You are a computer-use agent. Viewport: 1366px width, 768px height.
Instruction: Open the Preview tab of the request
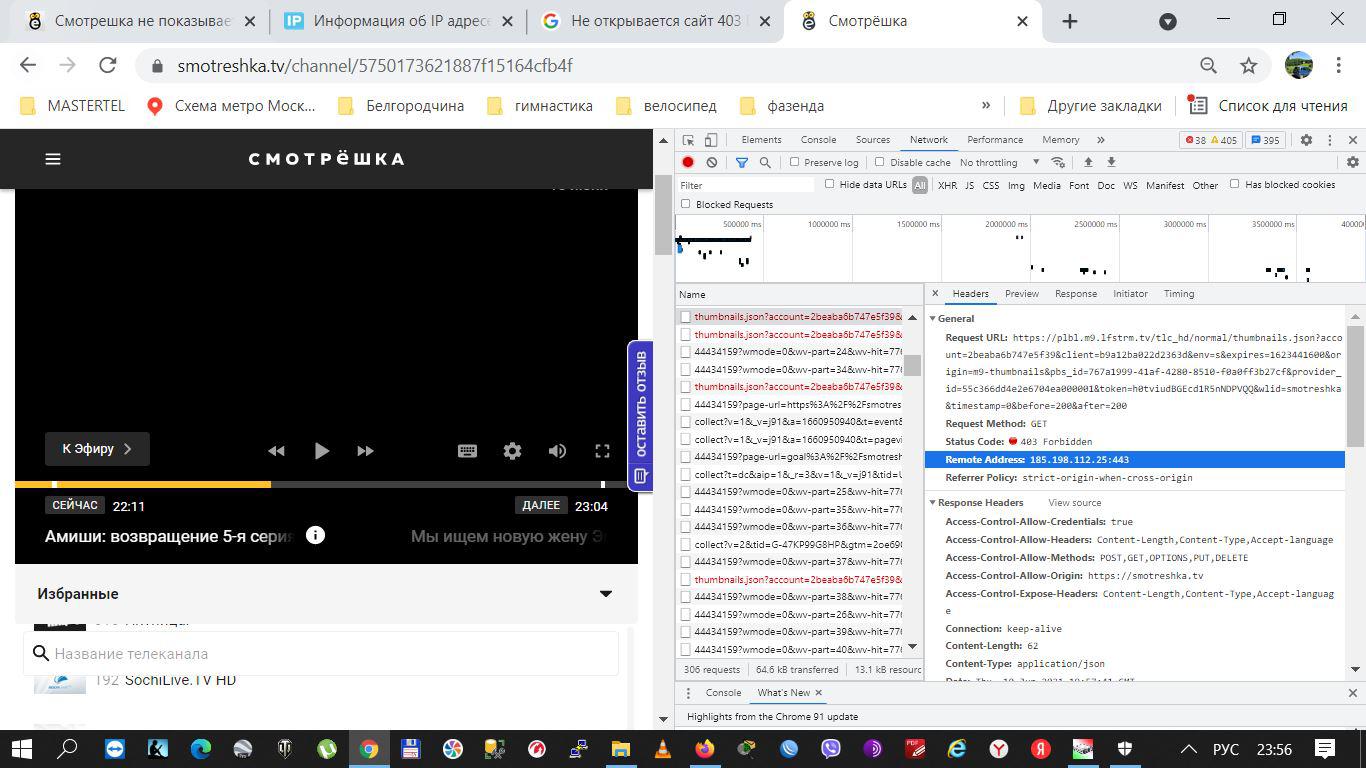pos(1021,294)
